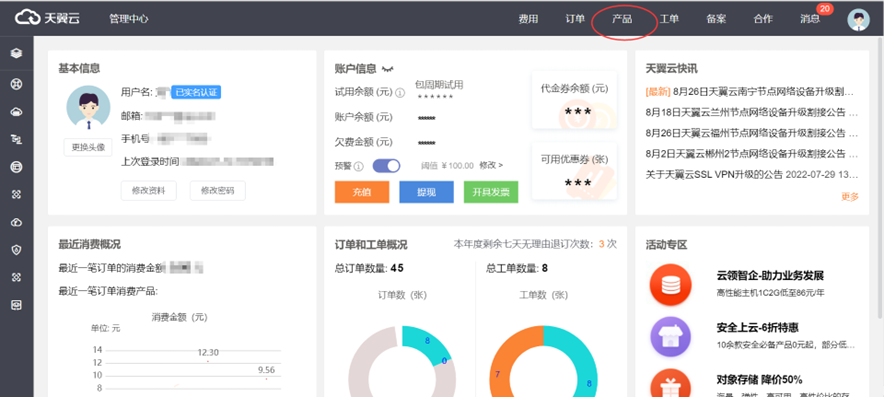Screen dimensions: 884x397
Task: Open the 产品 menu
Action: point(622,19)
